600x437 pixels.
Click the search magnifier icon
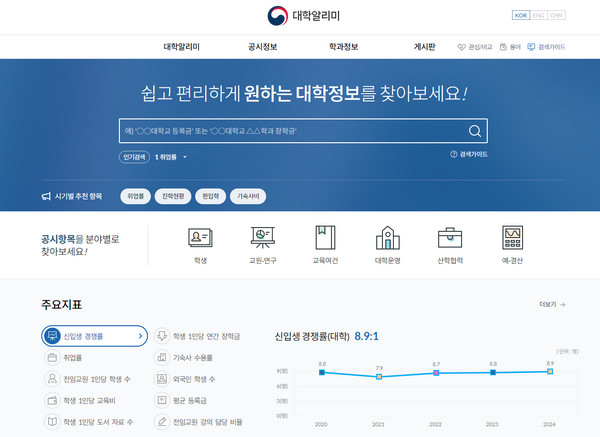point(474,131)
